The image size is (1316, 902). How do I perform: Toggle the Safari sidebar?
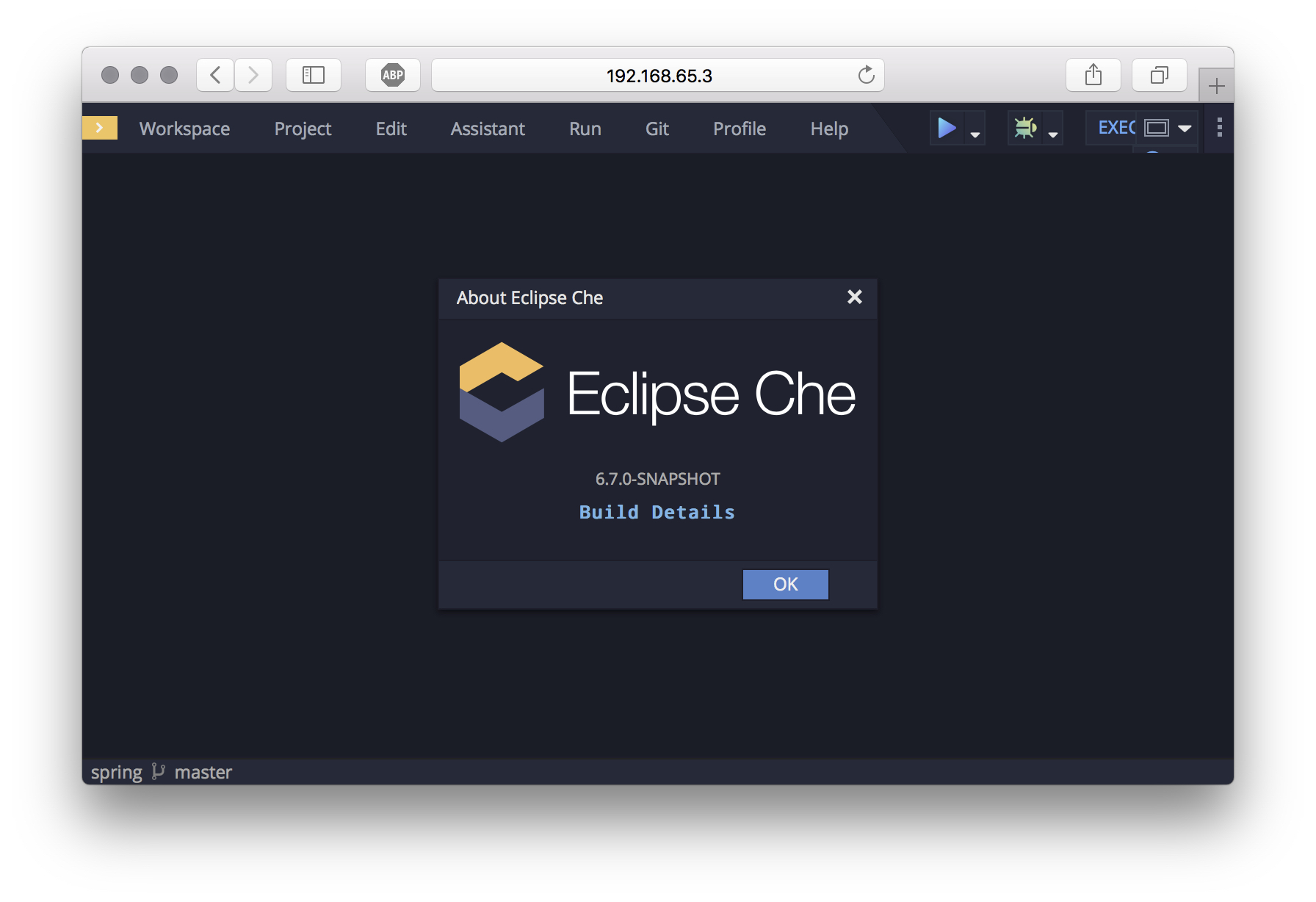tap(314, 75)
